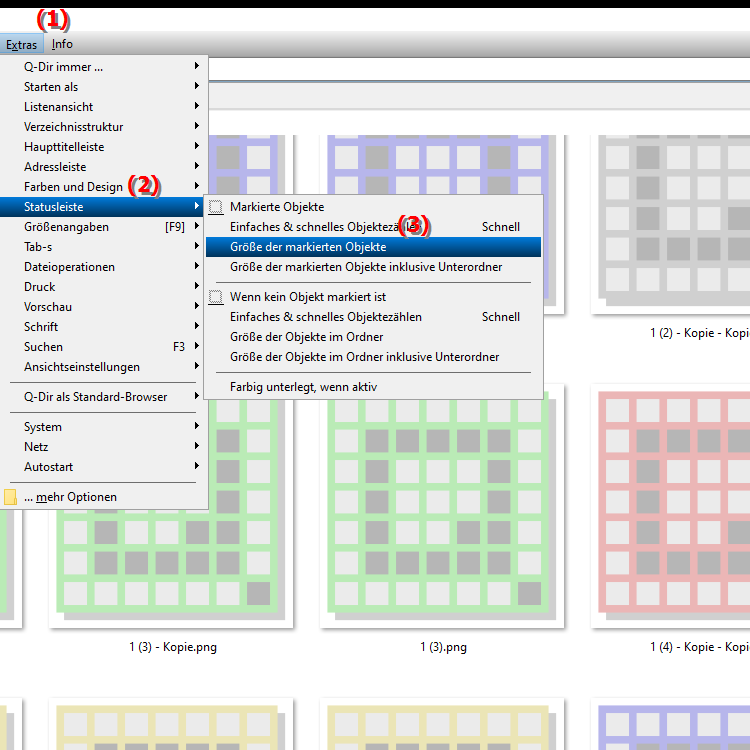
Task: Open the Suchen F3 submenu
Action: pos(104,347)
